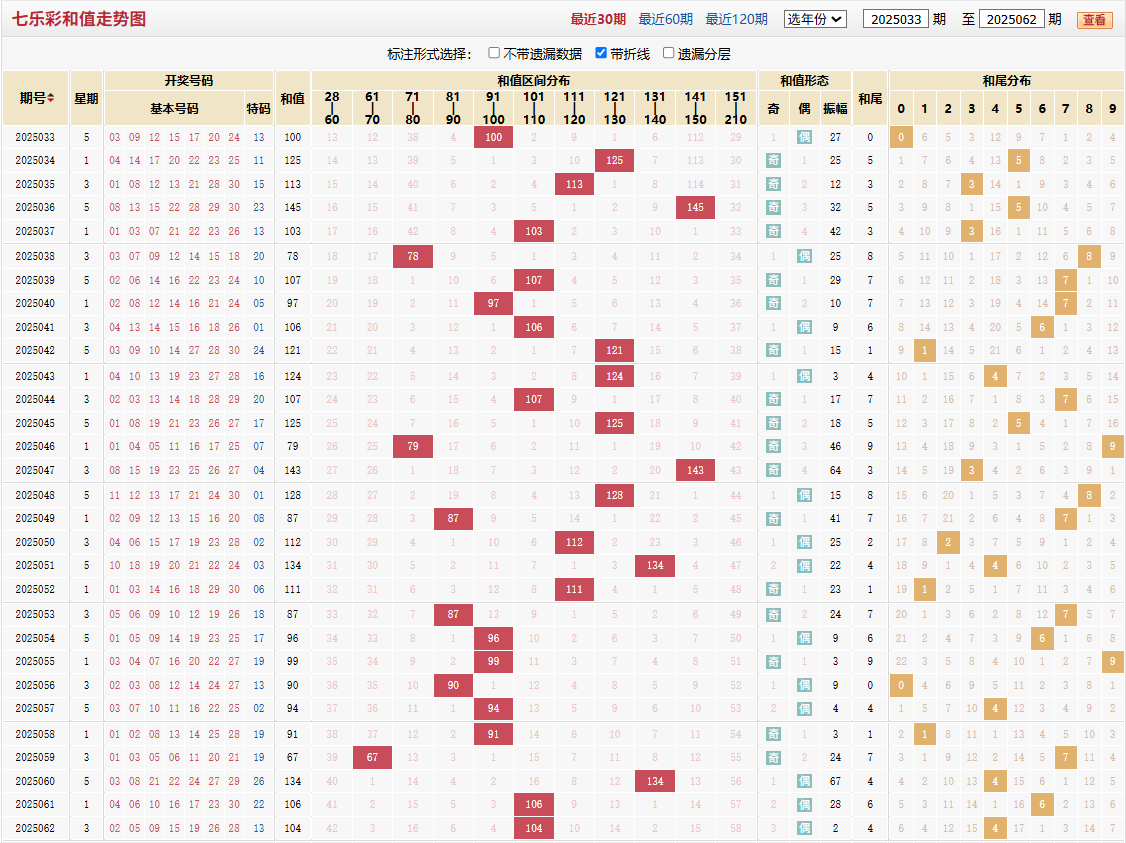Select period 2025040 in the 期号 column
The height and width of the screenshot is (843, 1126).
(35, 304)
